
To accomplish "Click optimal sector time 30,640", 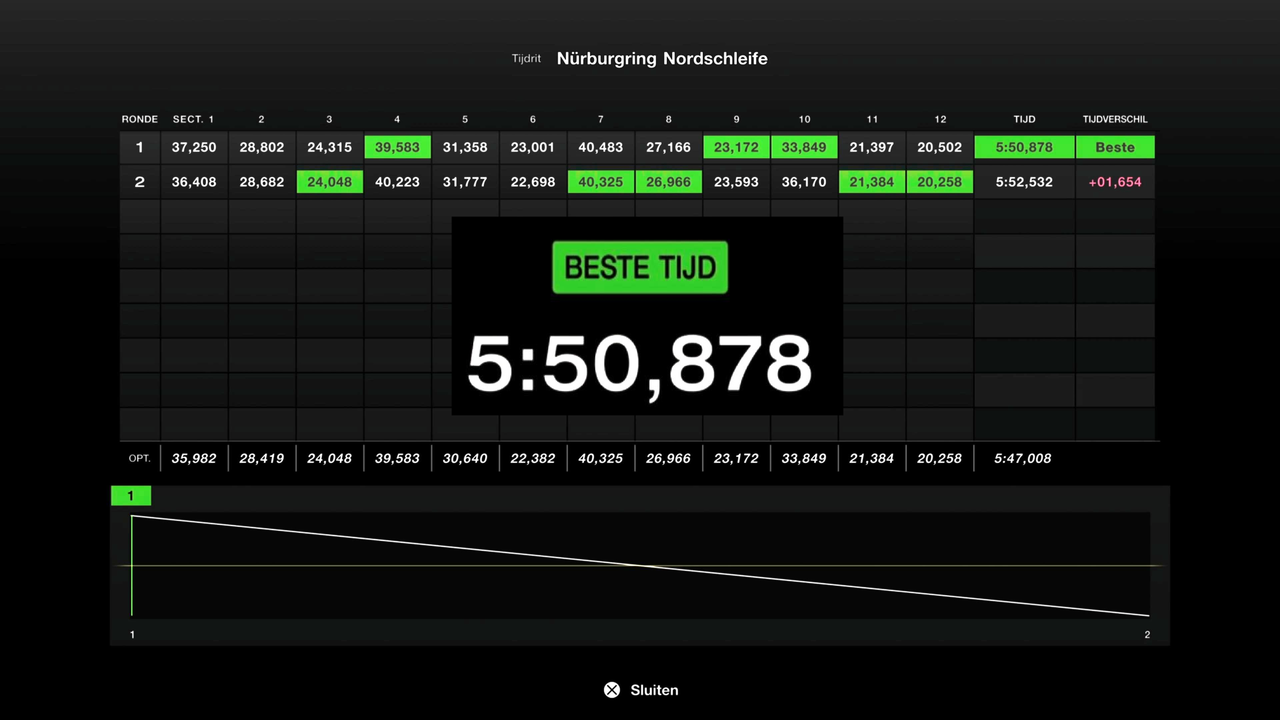I will [465, 458].
